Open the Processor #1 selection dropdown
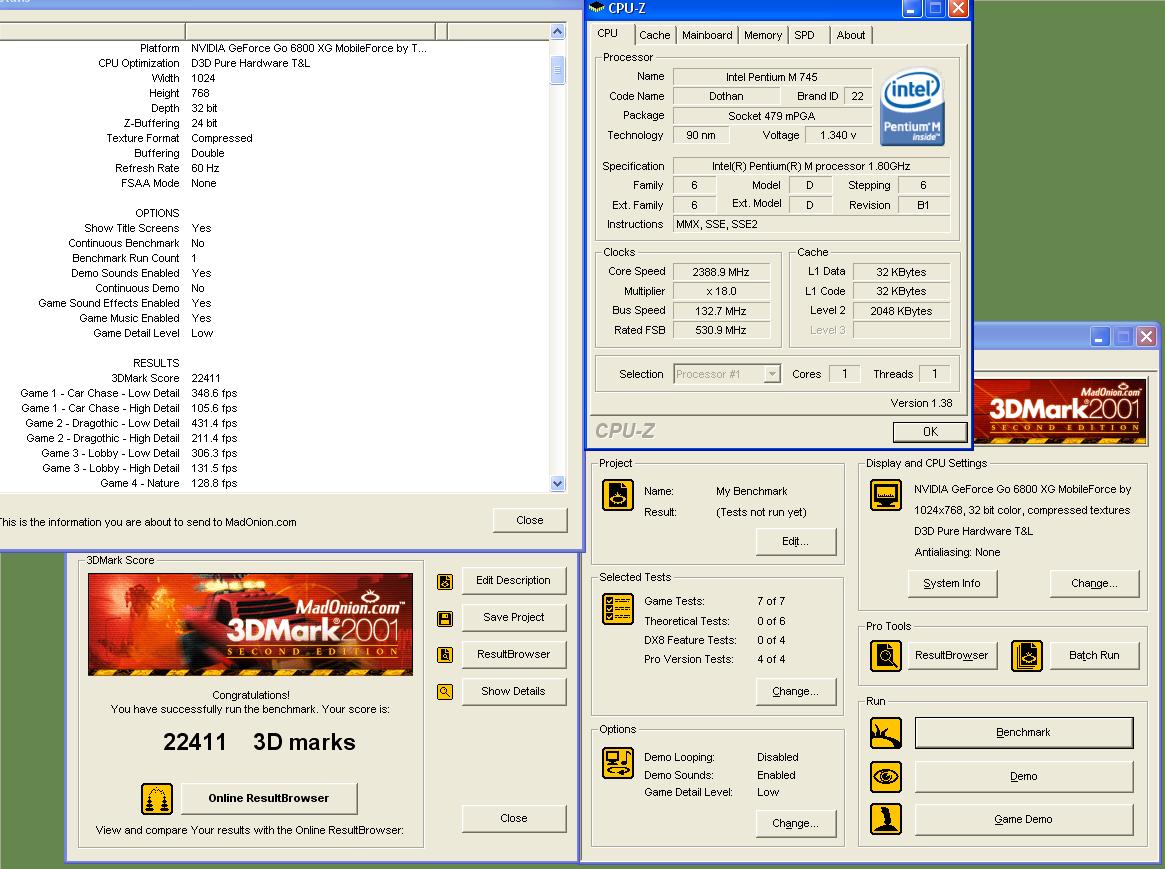 [x=773, y=374]
